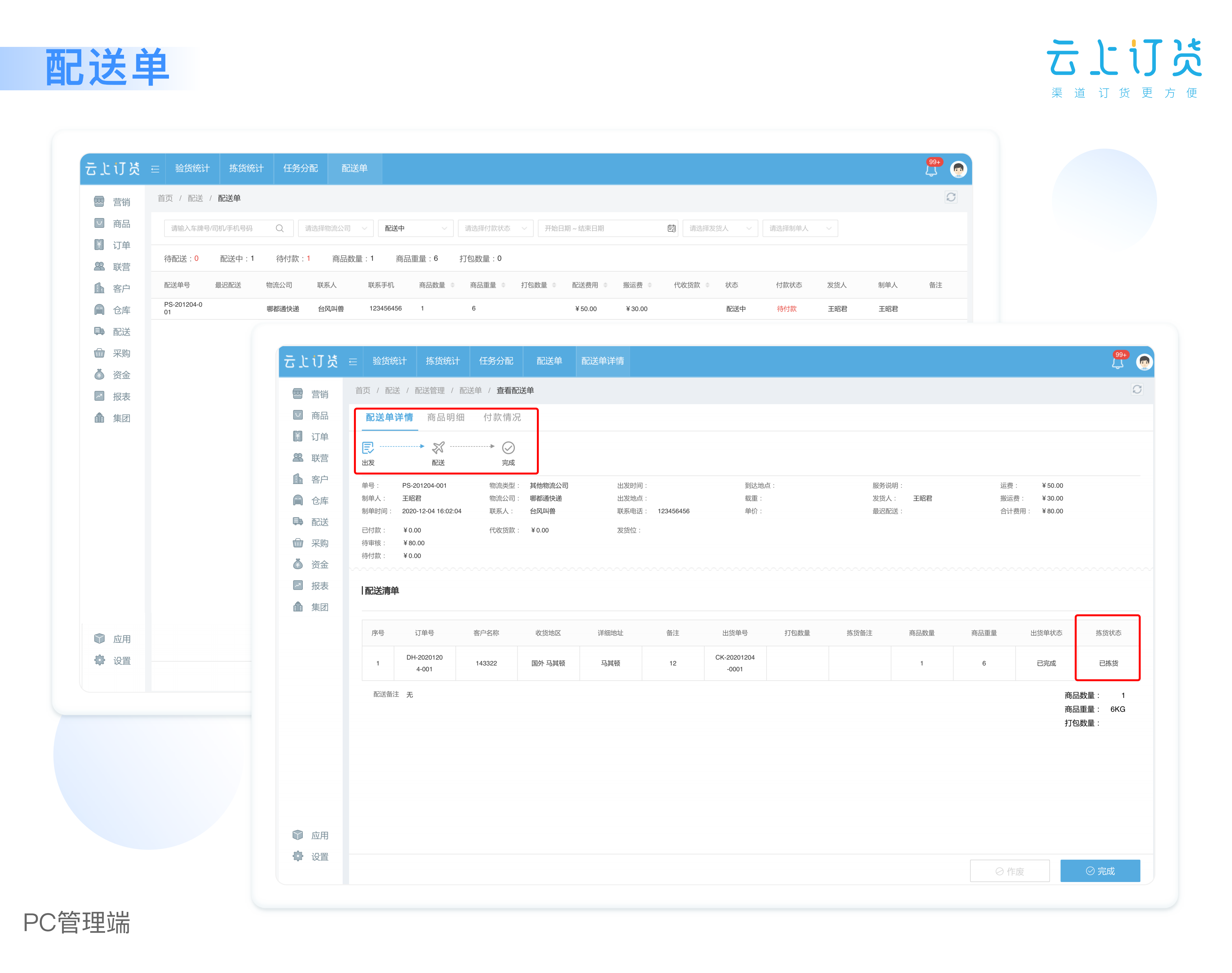This screenshot has width=1232, height=973.
Task: Click the 待付款 status in back table
Action: [787, 309]
